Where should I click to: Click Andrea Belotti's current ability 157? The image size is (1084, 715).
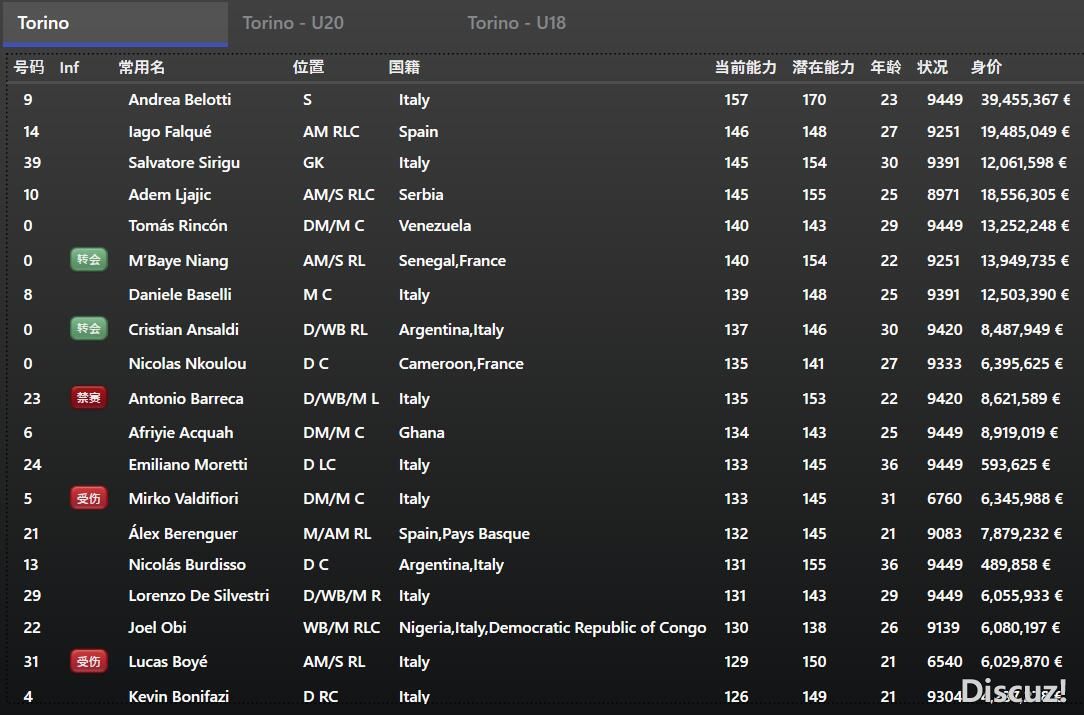click(736, 100)
